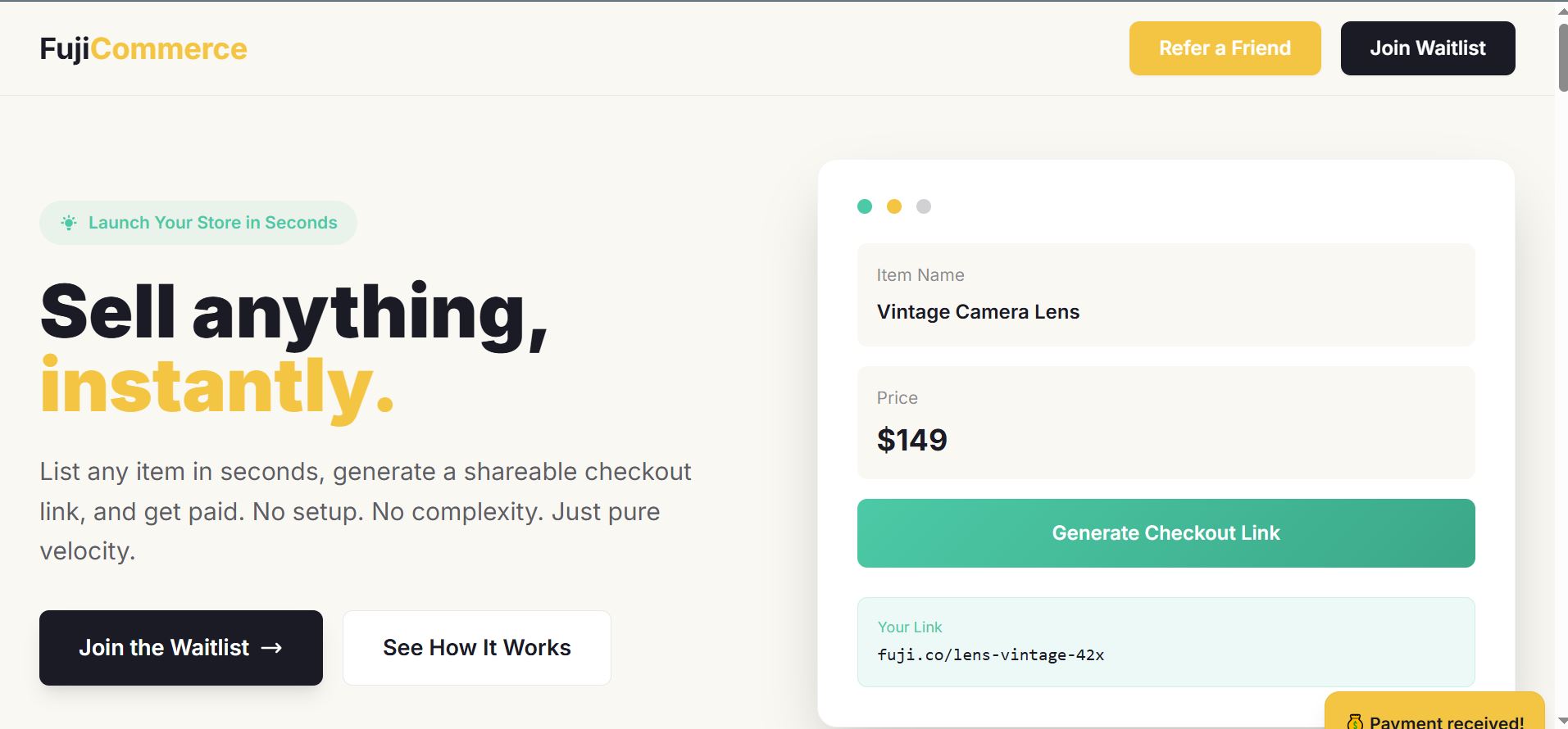Click the green window dot
The height and width of the screenshot is (729, 1568).
click(865, 206)
